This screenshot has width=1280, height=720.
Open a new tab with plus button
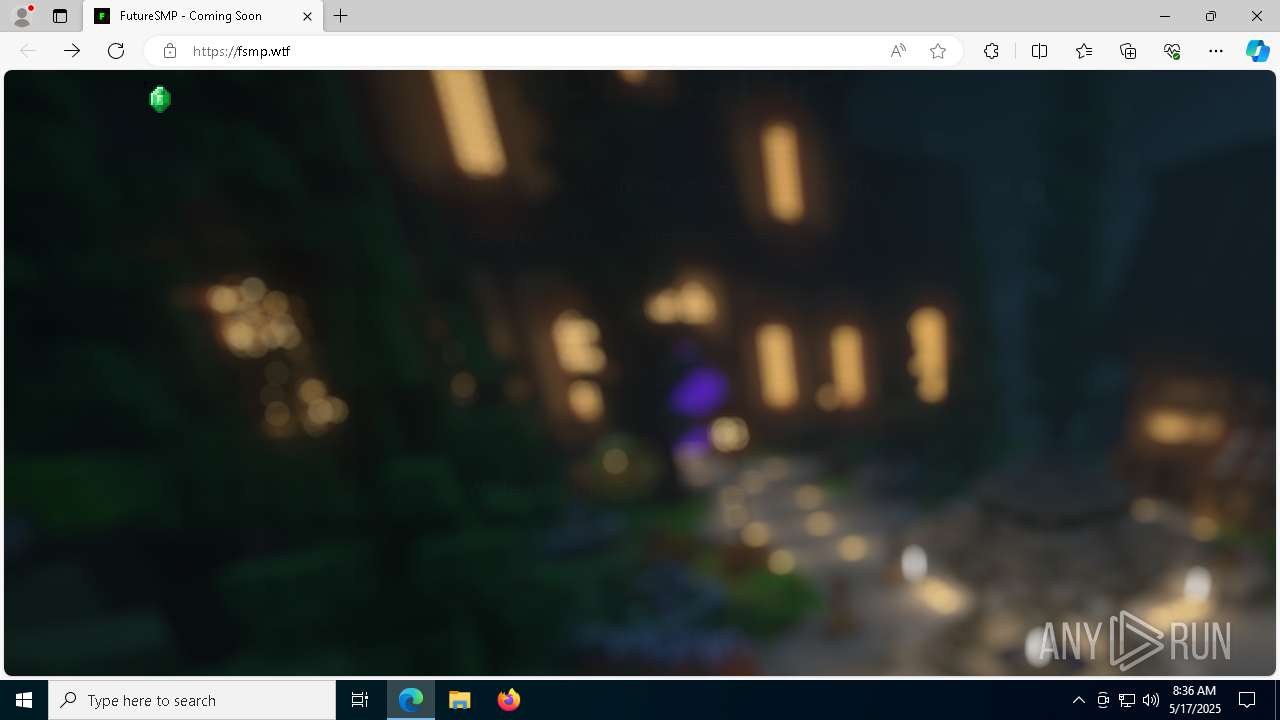(x=341, y=16)
